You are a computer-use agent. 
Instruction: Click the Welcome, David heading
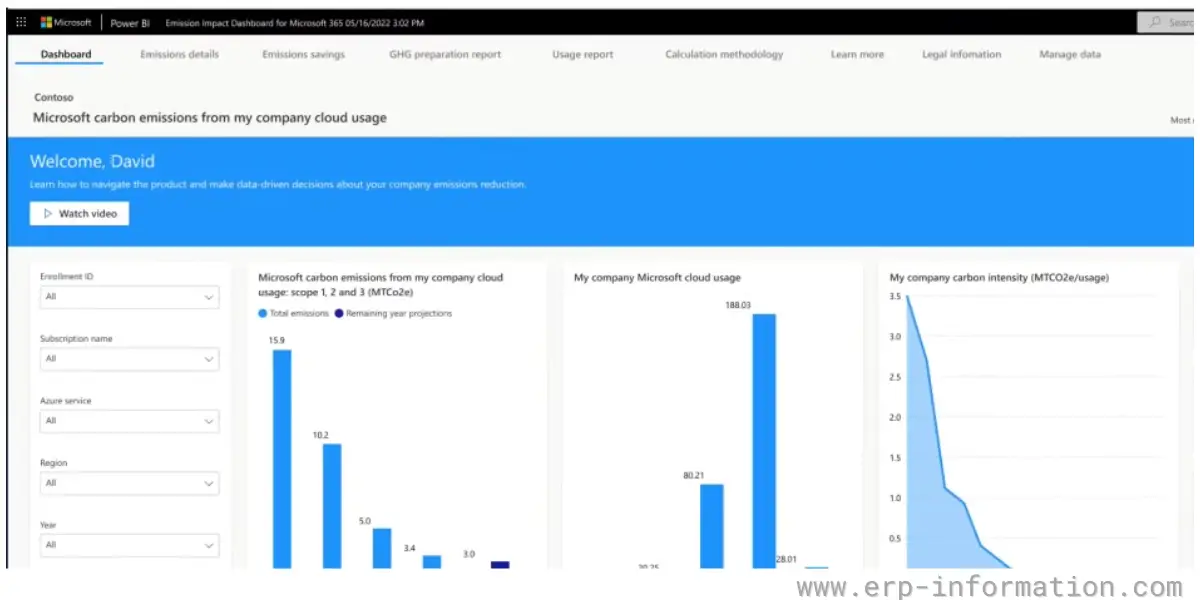(92, 161)
